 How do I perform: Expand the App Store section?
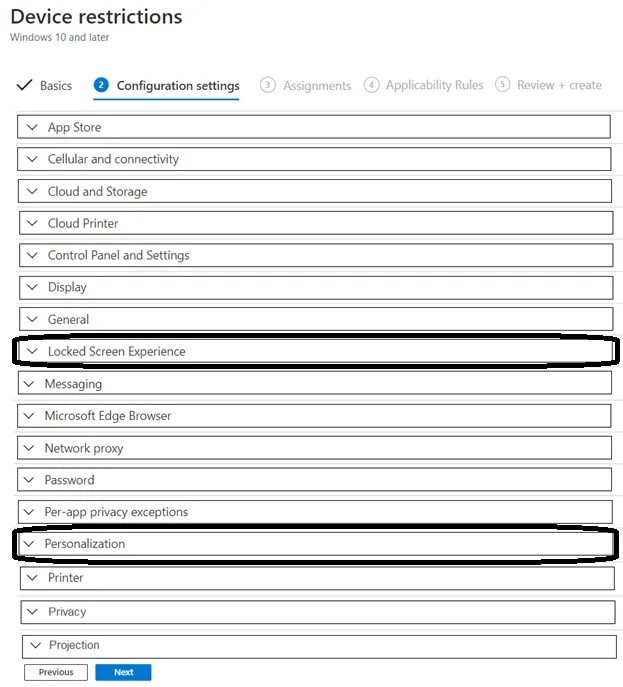[x=314, y=127]
